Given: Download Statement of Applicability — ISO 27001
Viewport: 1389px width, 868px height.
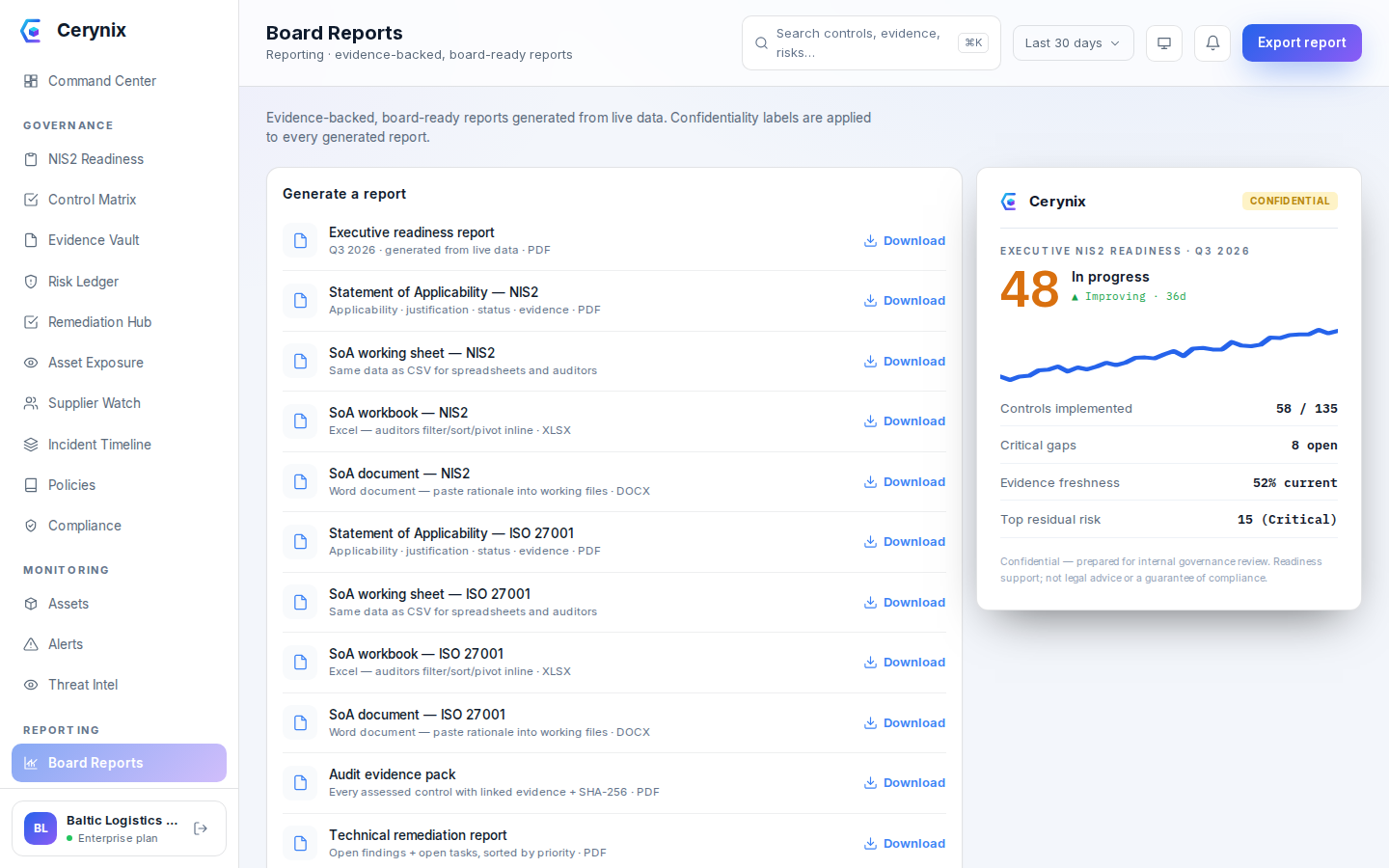Looking at the screenshot, I should (x=904, y=542).
